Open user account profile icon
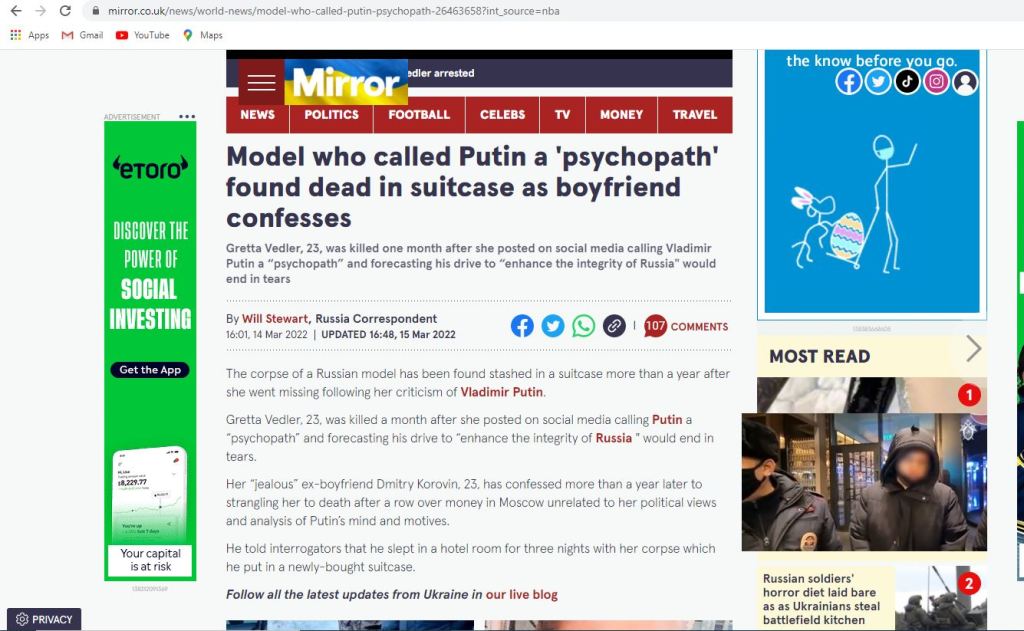Screen dimensions: 1024x631 [x=965, y=82]
